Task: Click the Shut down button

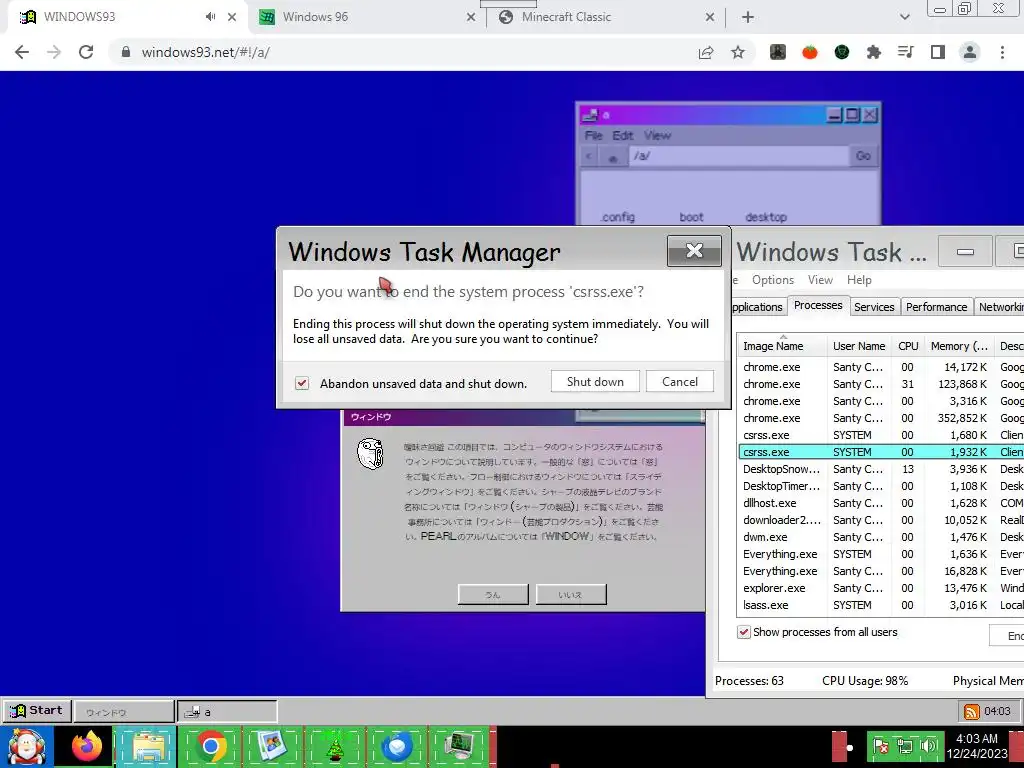Action: (x=595, y=381)
